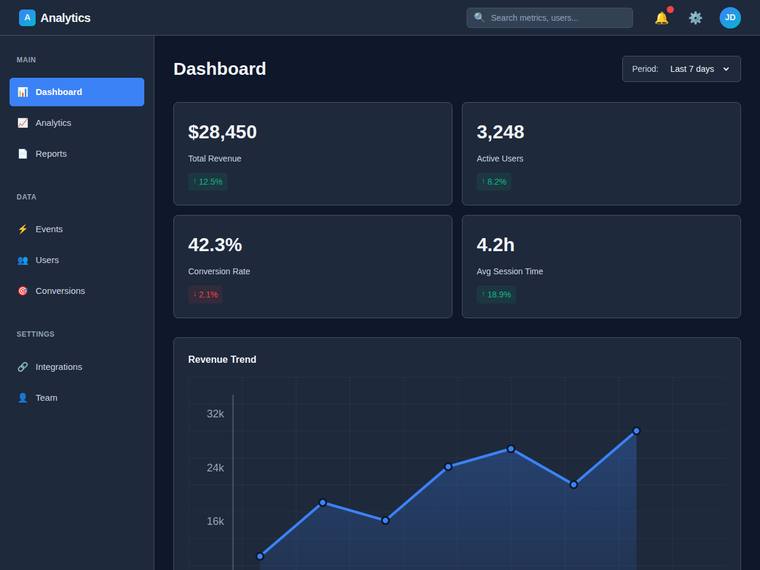Viewport: 760px width, 570px height.
Task: Click the Analytics logo icon
Action: click(27, 18)
